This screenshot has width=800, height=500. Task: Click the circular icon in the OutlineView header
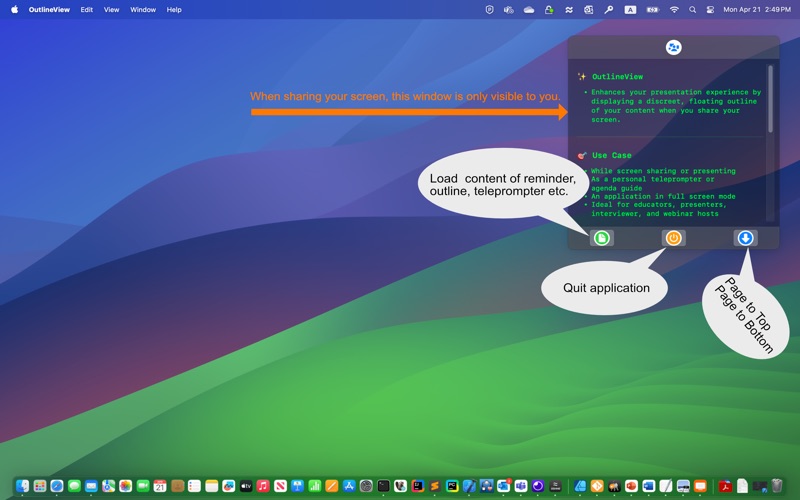pyautogui.click(x=673, y=47)
